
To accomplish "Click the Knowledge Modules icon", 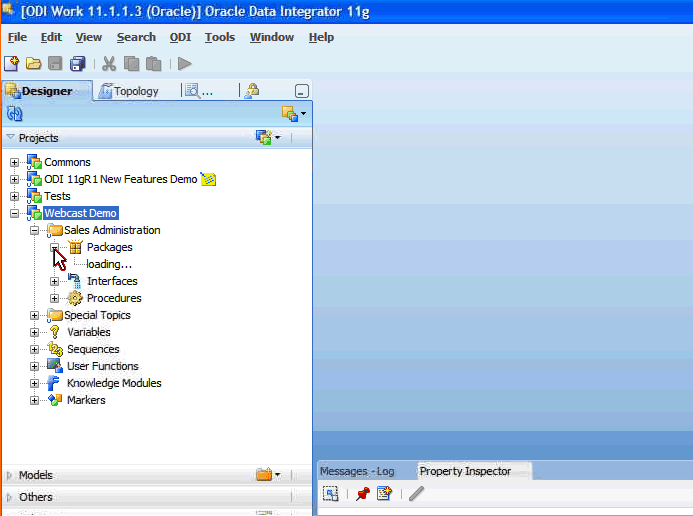I will click(x=53, y=383).
